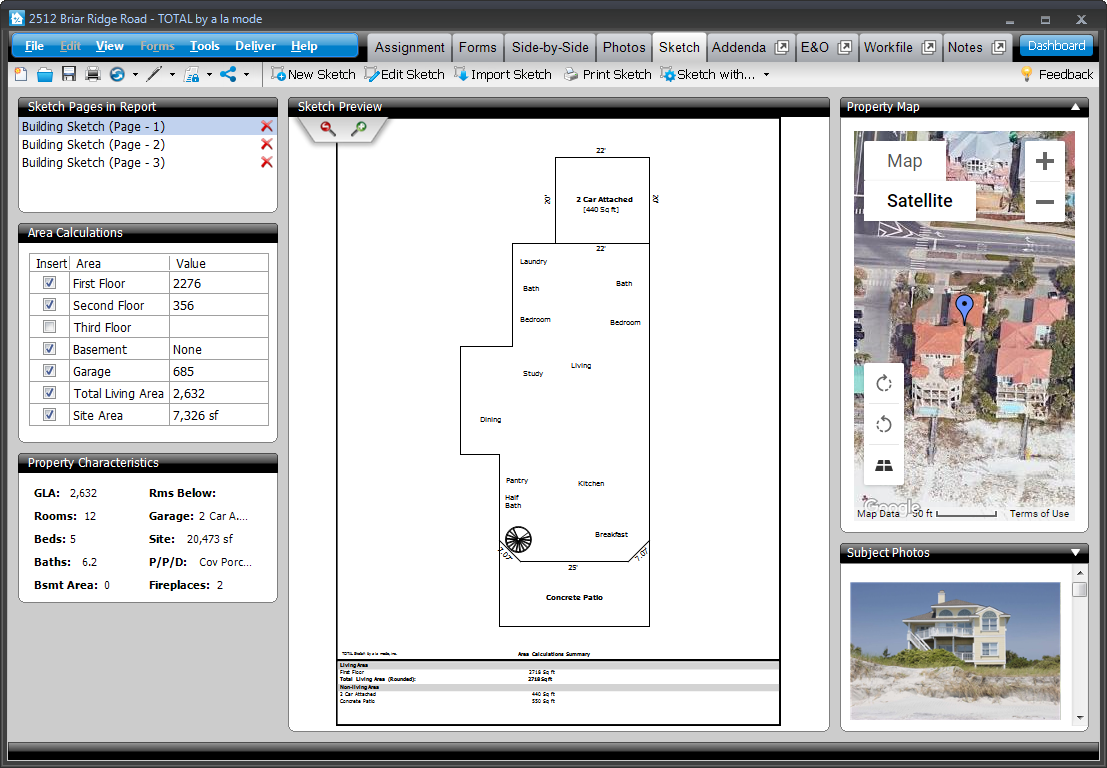Click the Import Sketch button

[502, 74]
